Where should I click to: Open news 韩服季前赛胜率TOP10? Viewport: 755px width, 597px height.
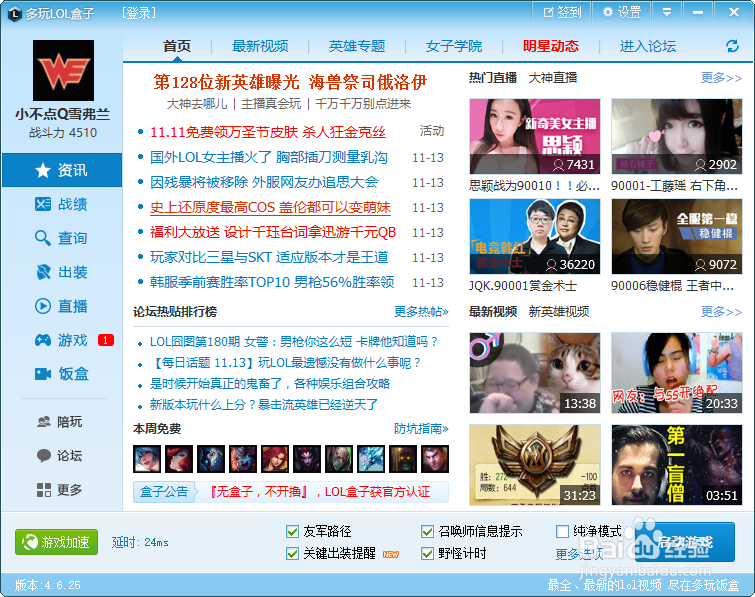pos(272,282)
